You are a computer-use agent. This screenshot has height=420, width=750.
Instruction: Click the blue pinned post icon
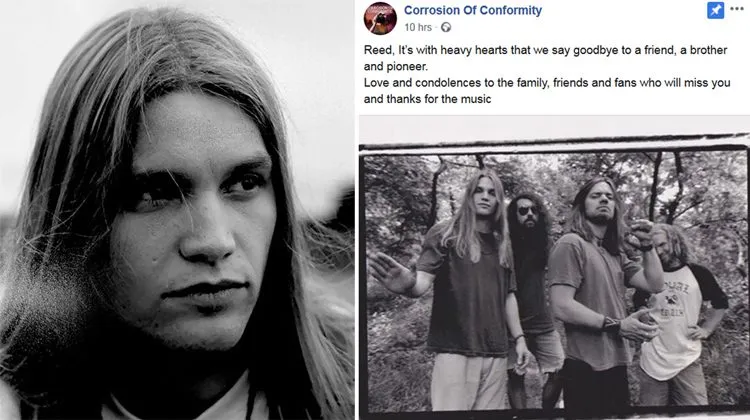click(715, 11)
